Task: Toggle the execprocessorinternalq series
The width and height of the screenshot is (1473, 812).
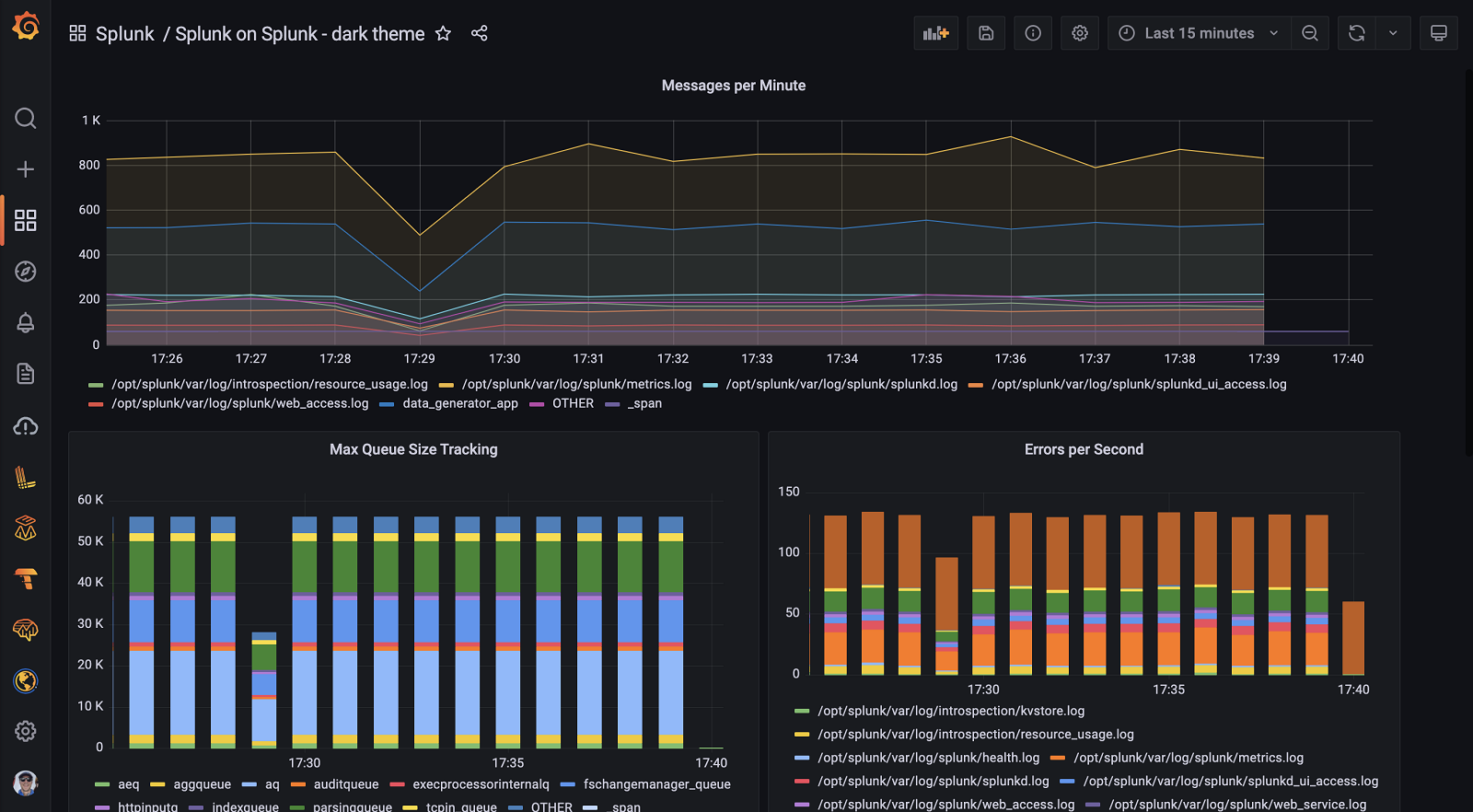Action: pyautogui.click(x=481, y=784)
